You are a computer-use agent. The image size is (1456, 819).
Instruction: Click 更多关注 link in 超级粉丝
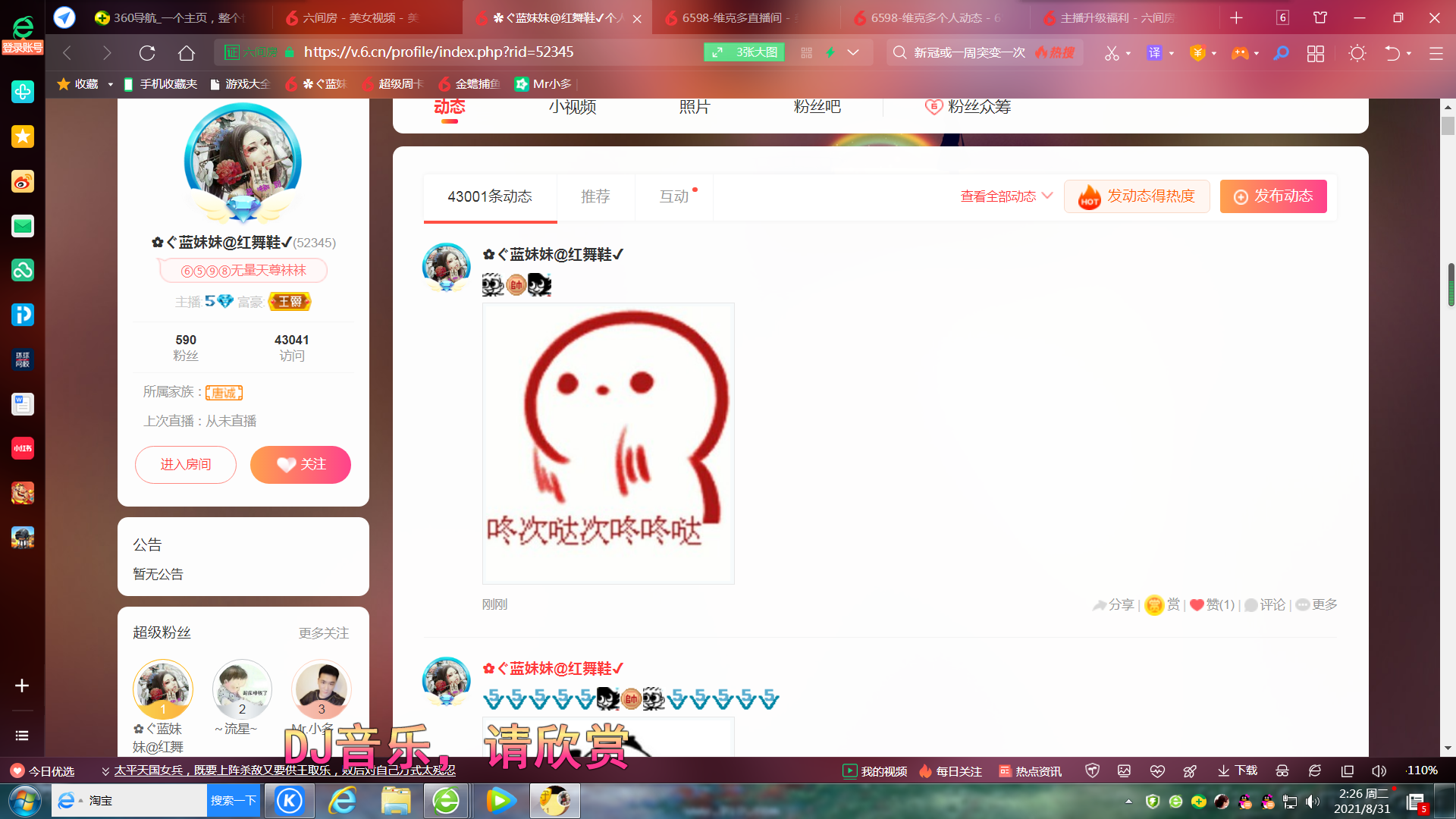[x=324, y=633]
